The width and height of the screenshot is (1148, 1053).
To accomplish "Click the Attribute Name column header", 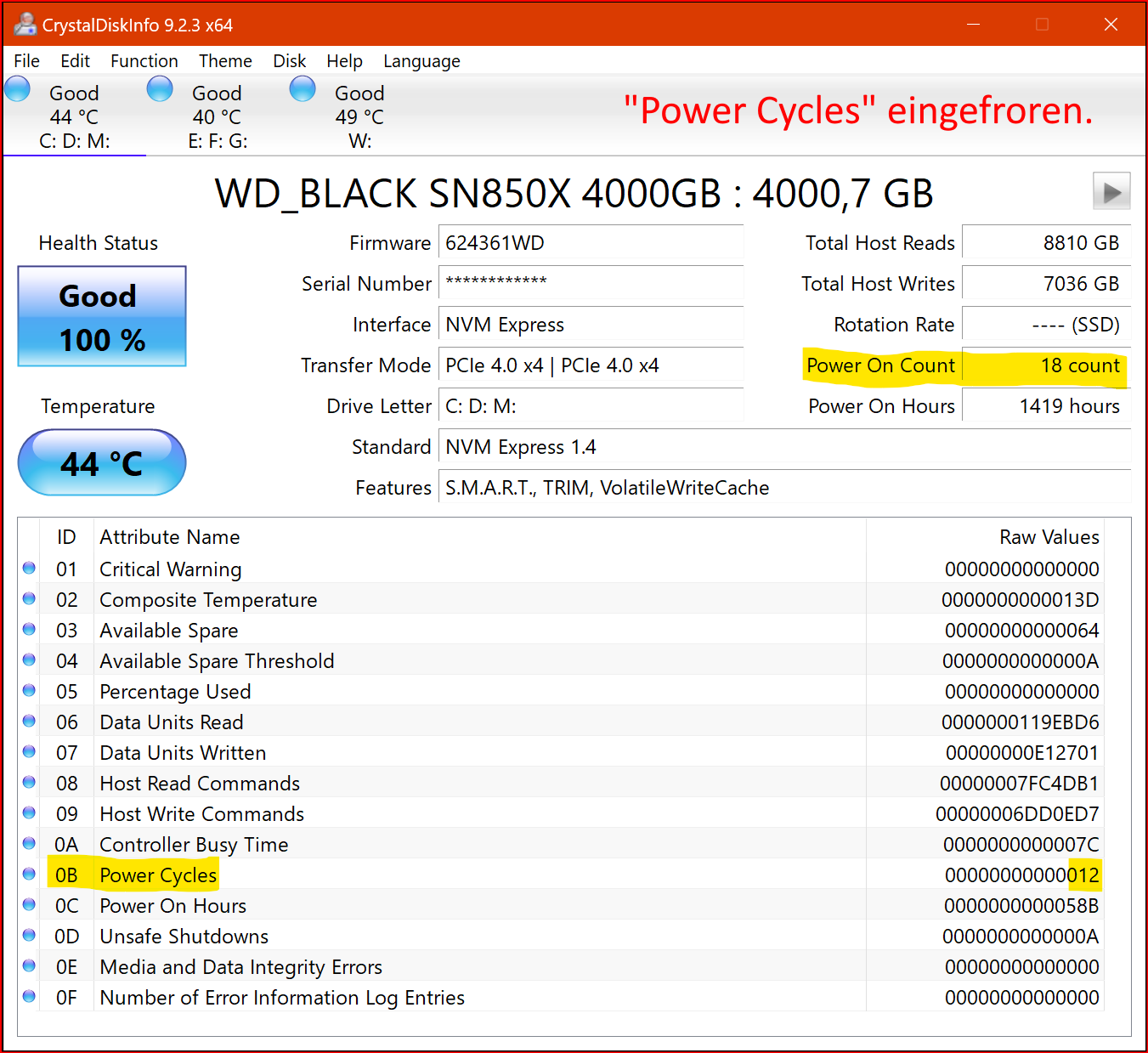I will coord(170,537).
